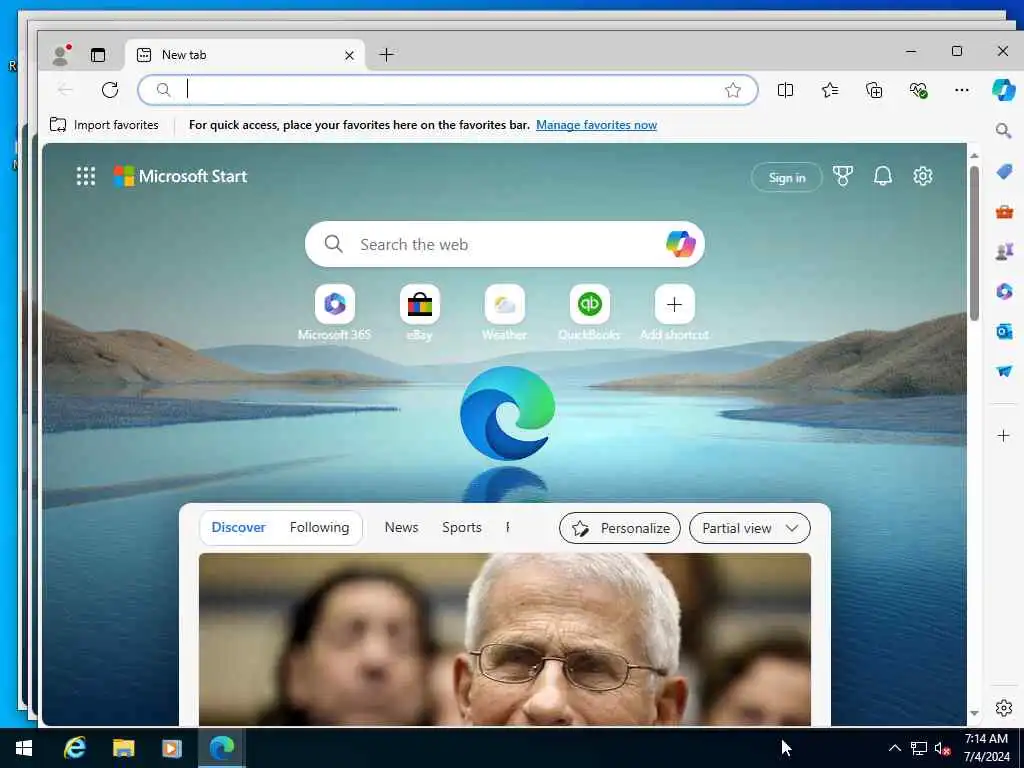Open Copilot icon in toolbar
Screen dimensions: 1024x768
coord(1003,89)
